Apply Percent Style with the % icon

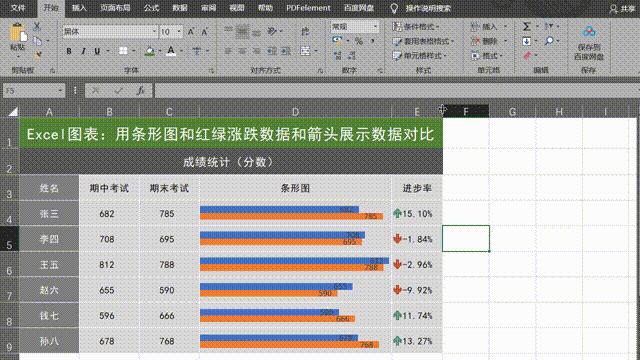point(359,41)
